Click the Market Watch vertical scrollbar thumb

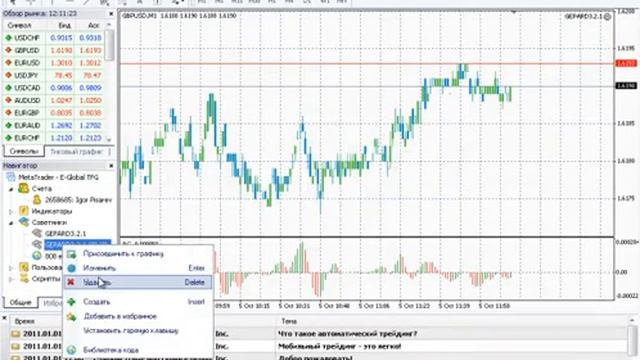(109, 45)
